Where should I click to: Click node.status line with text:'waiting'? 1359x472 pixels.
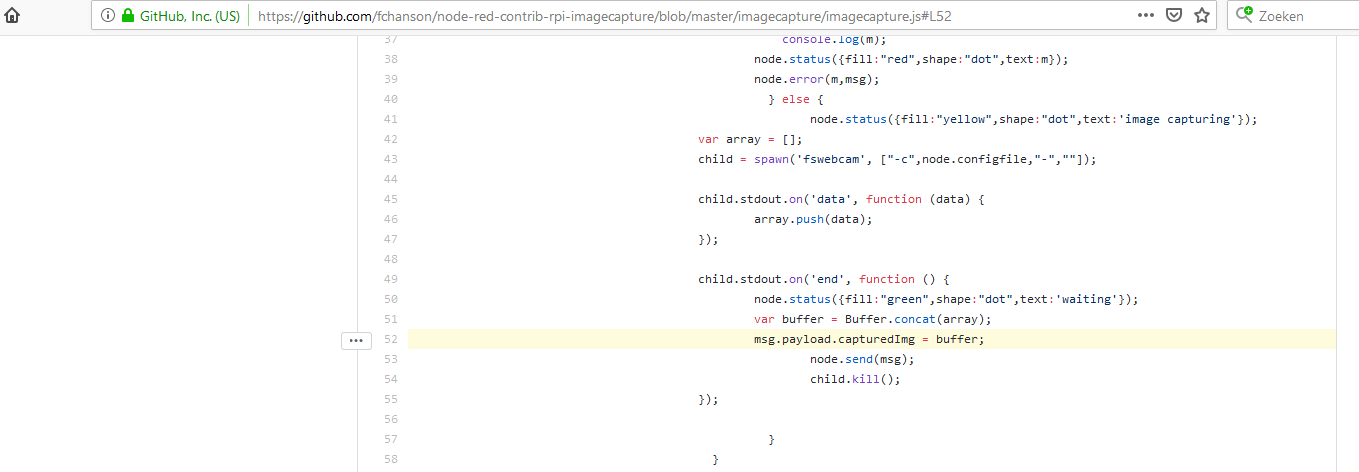coord(946,299)
